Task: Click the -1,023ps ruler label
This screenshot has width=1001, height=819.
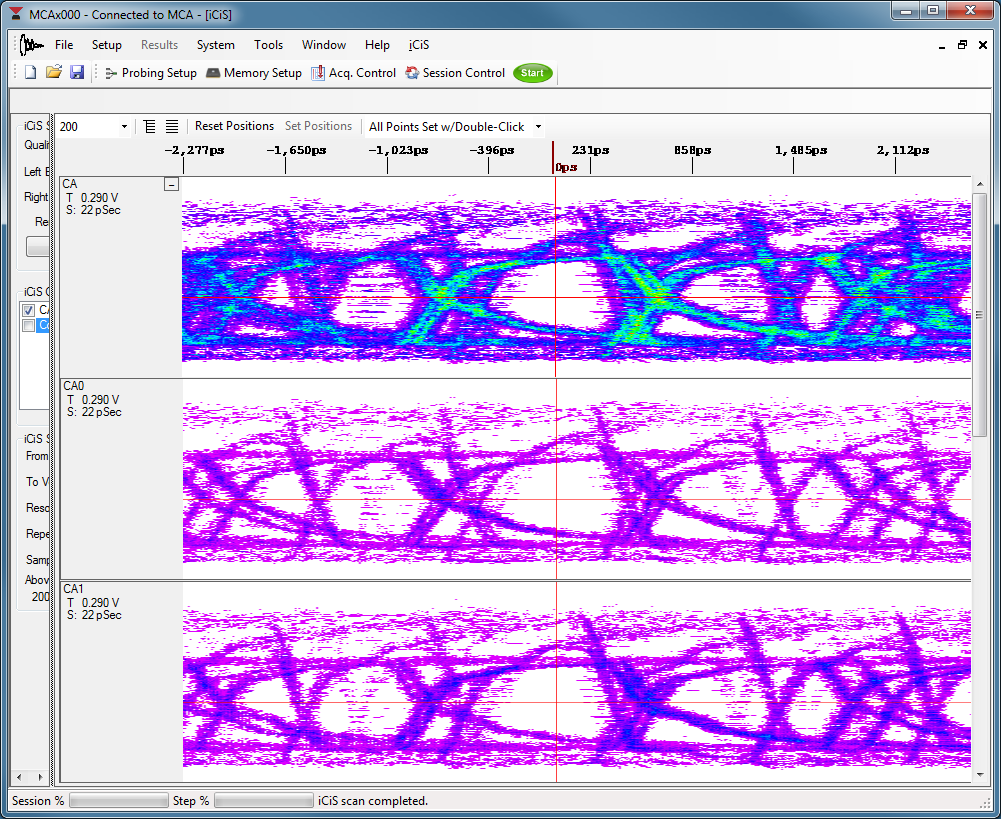Action: point(398,151)
